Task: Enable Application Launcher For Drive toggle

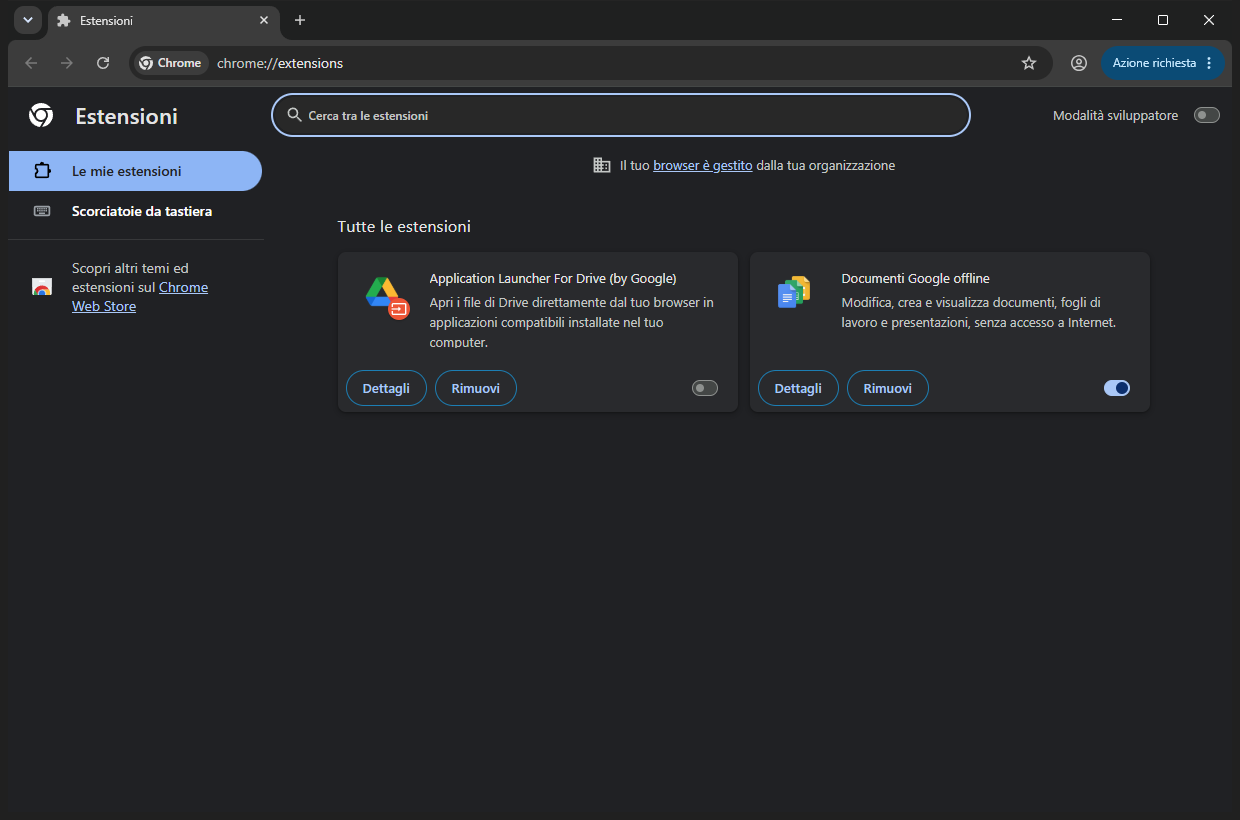Action: (x=705, y=388)
